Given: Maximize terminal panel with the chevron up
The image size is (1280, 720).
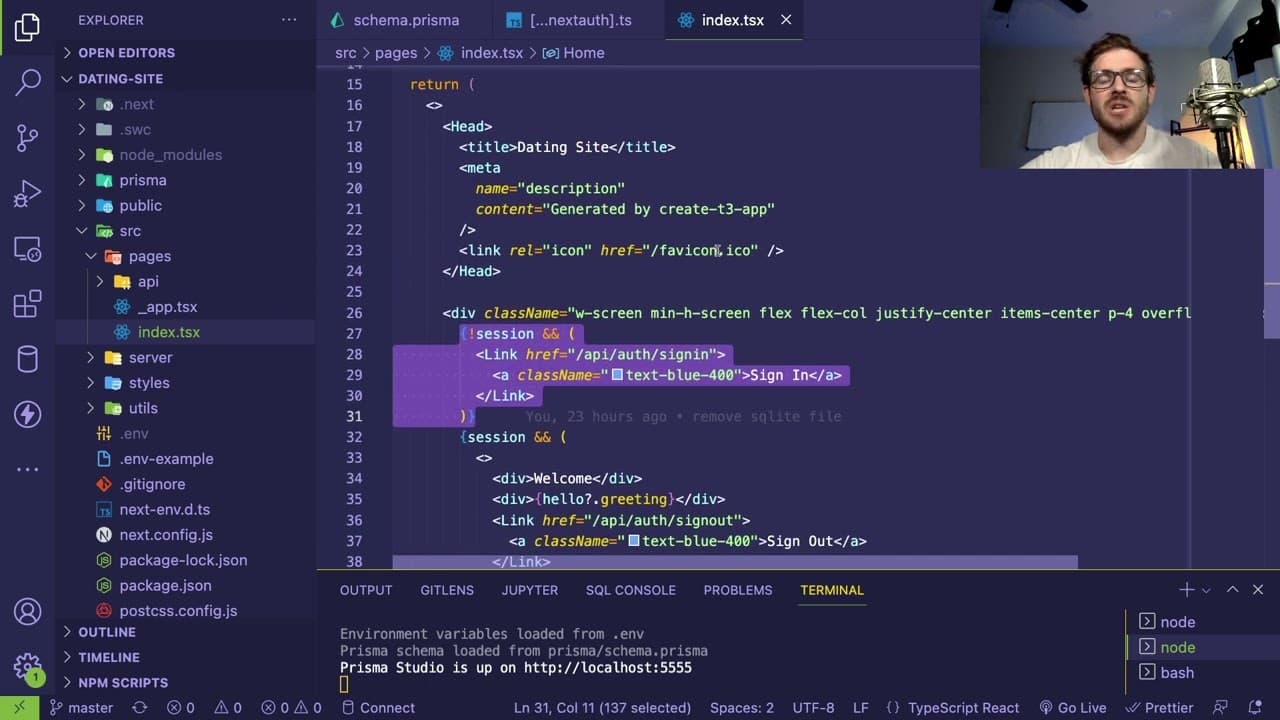Looking at the screenshot, I should [x=1232, y=590].
